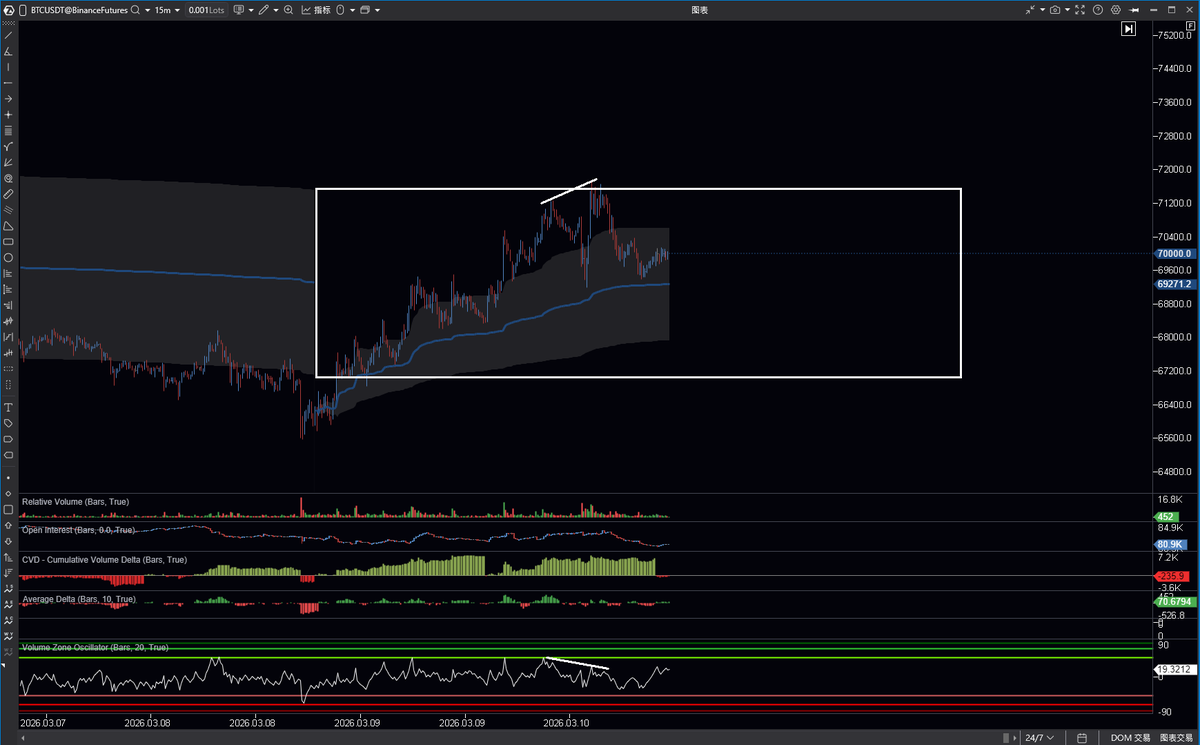Open the 24/7 session dropdown

click(1039, 738)
